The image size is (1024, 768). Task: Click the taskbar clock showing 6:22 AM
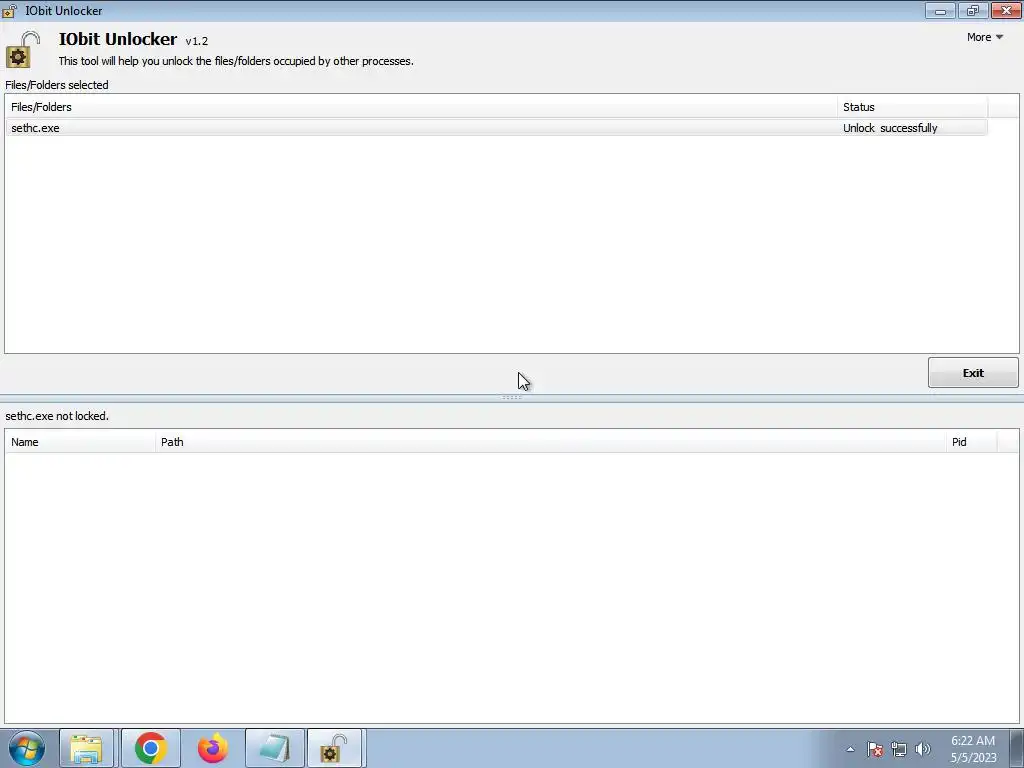coord(973,749)
